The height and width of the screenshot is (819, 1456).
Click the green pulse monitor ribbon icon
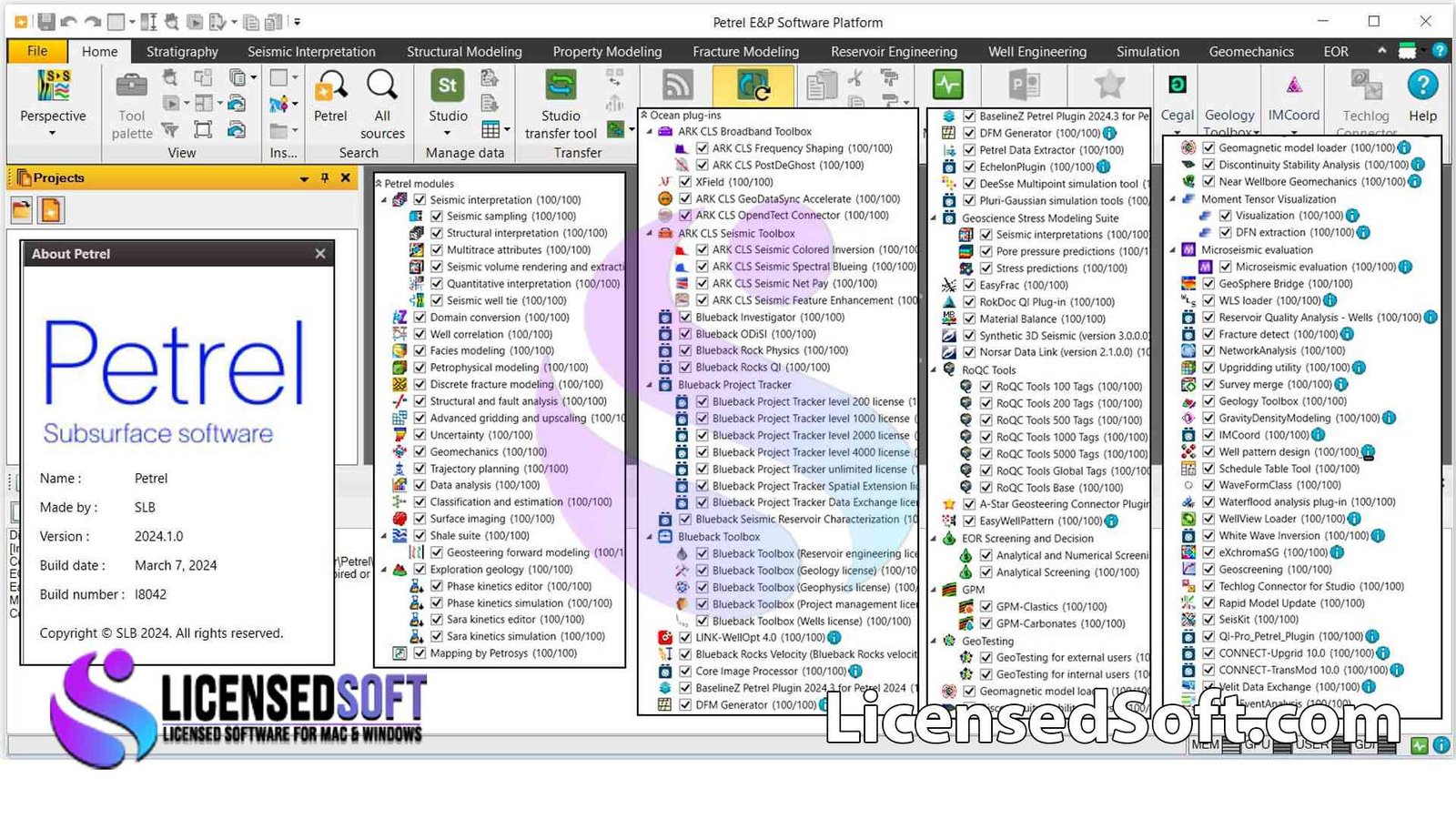pos(948,86)
